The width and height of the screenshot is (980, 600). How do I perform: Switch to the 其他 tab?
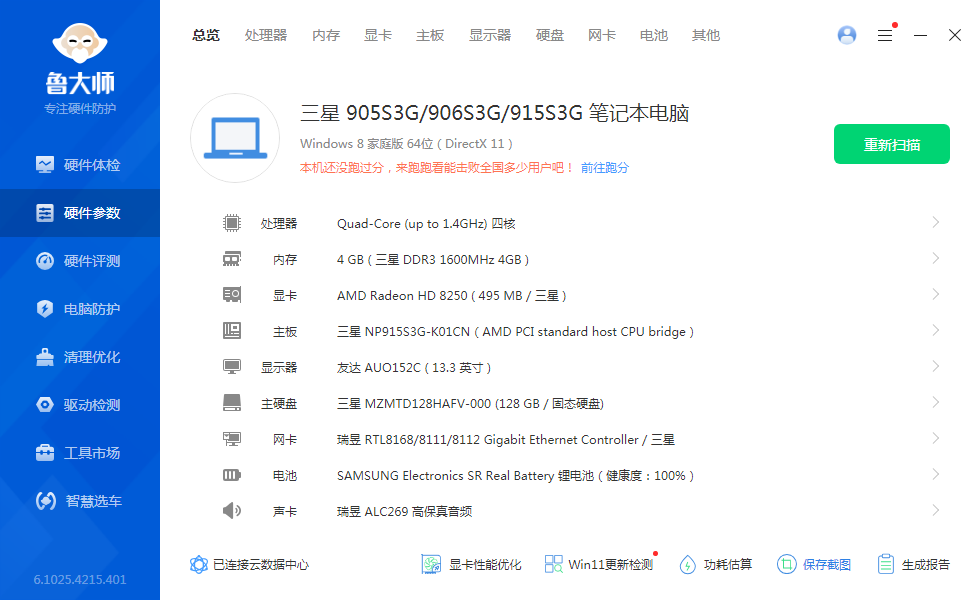click(706, 36)
